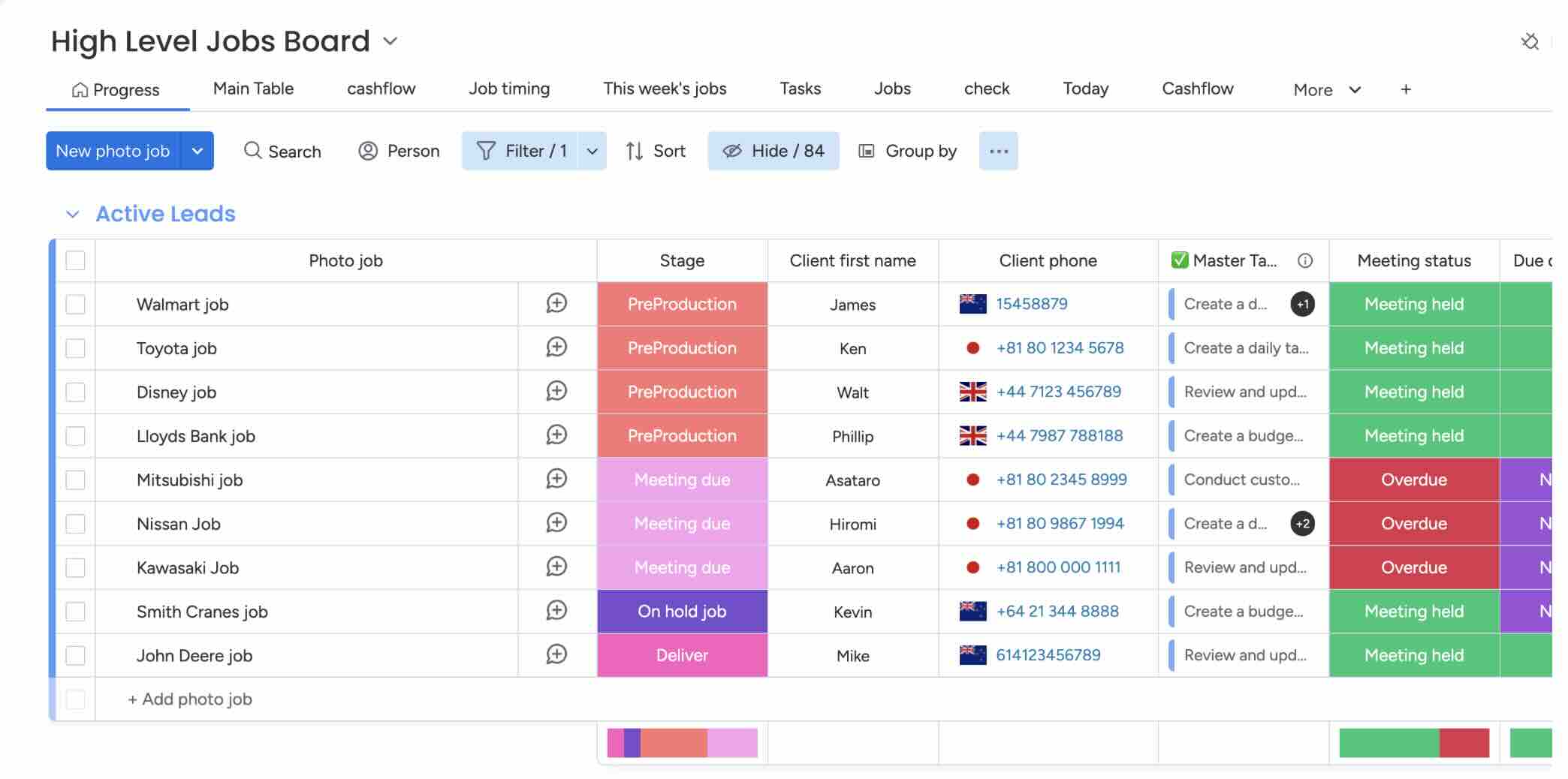Click the pin icon at top right
1568x779 pixels.
(x=1530, y=41)
